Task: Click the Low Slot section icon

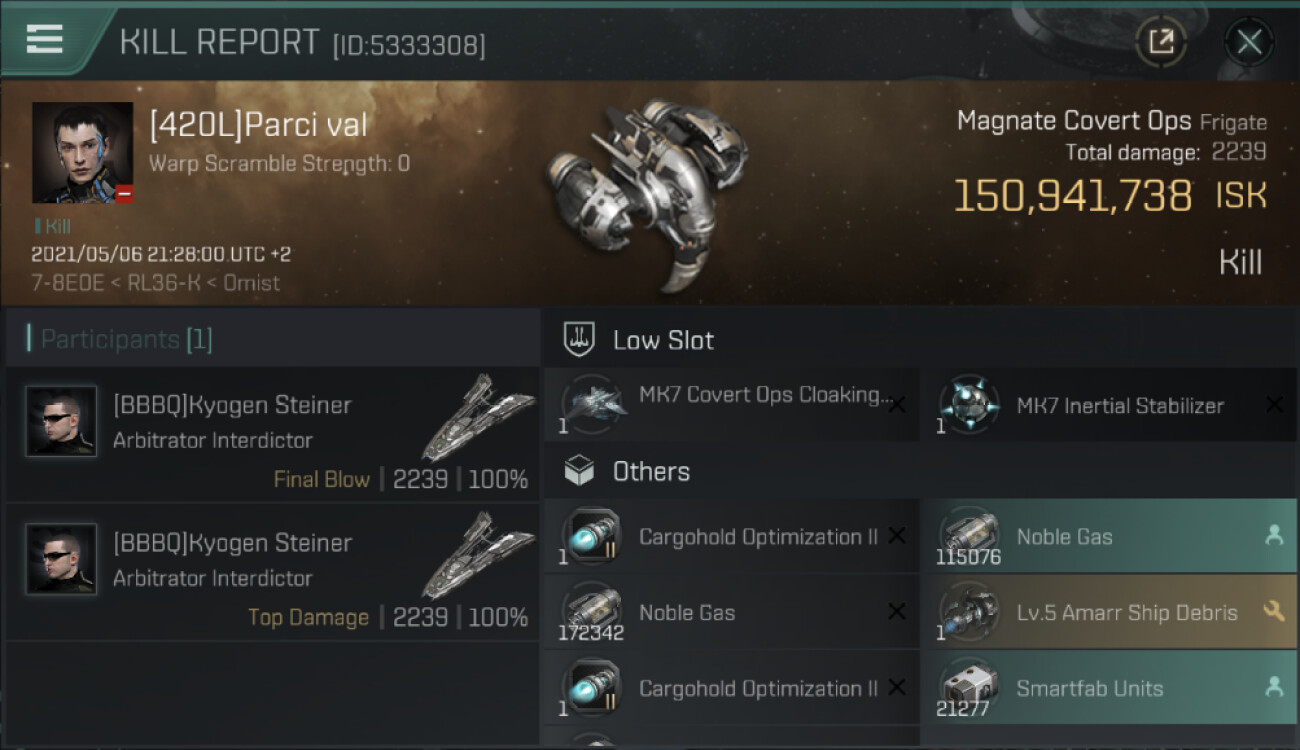Action: point(580,339)
